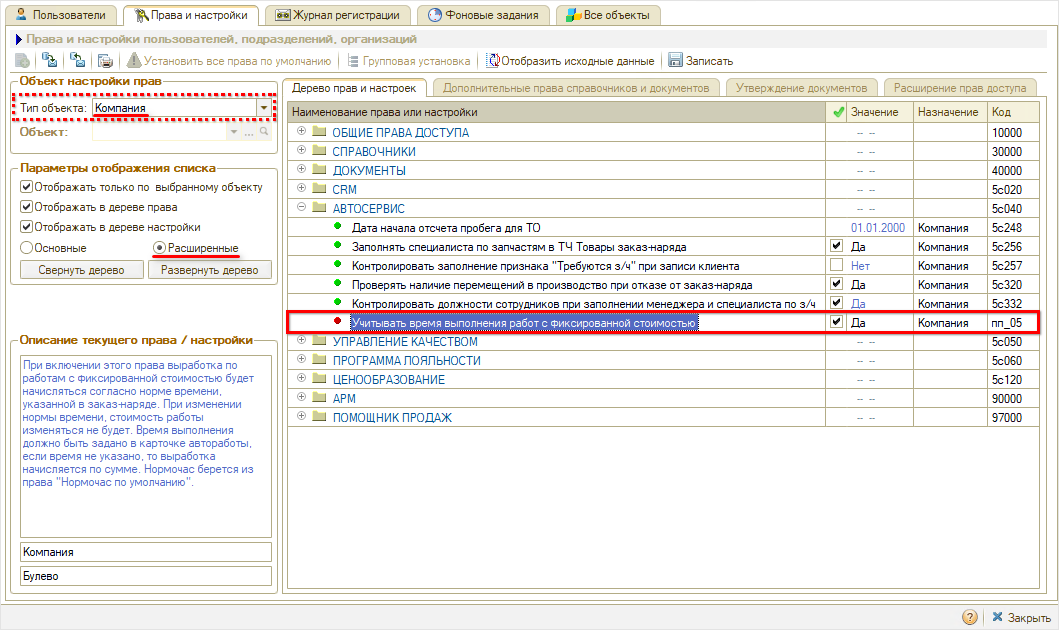Screen dimensions: 1059x630
Task: Click the printer icon in toolbar
Action: click(x=105, y=61)
